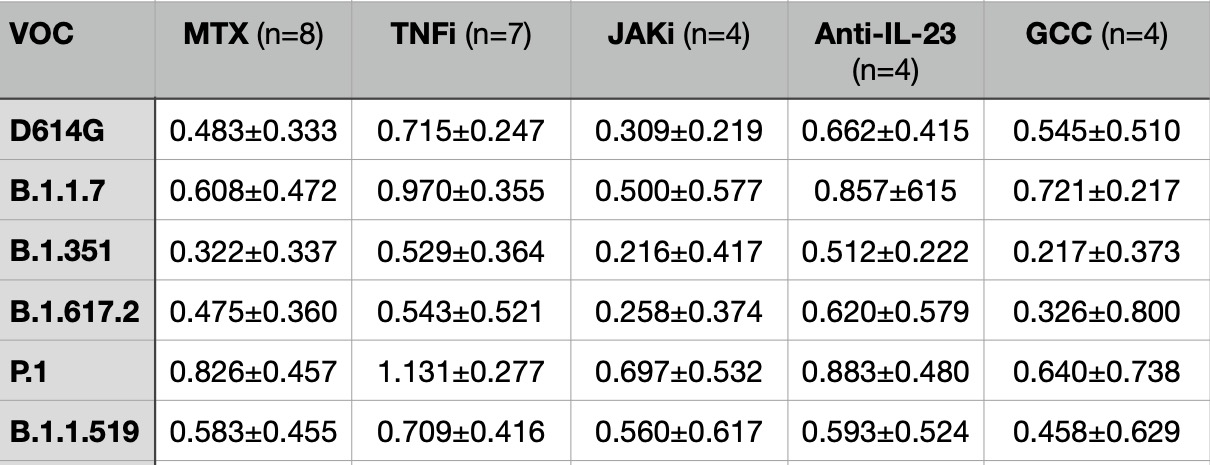Click the cell showing 0.216±0.417
Screen dimensions: 1210x465
pos(678,251)
